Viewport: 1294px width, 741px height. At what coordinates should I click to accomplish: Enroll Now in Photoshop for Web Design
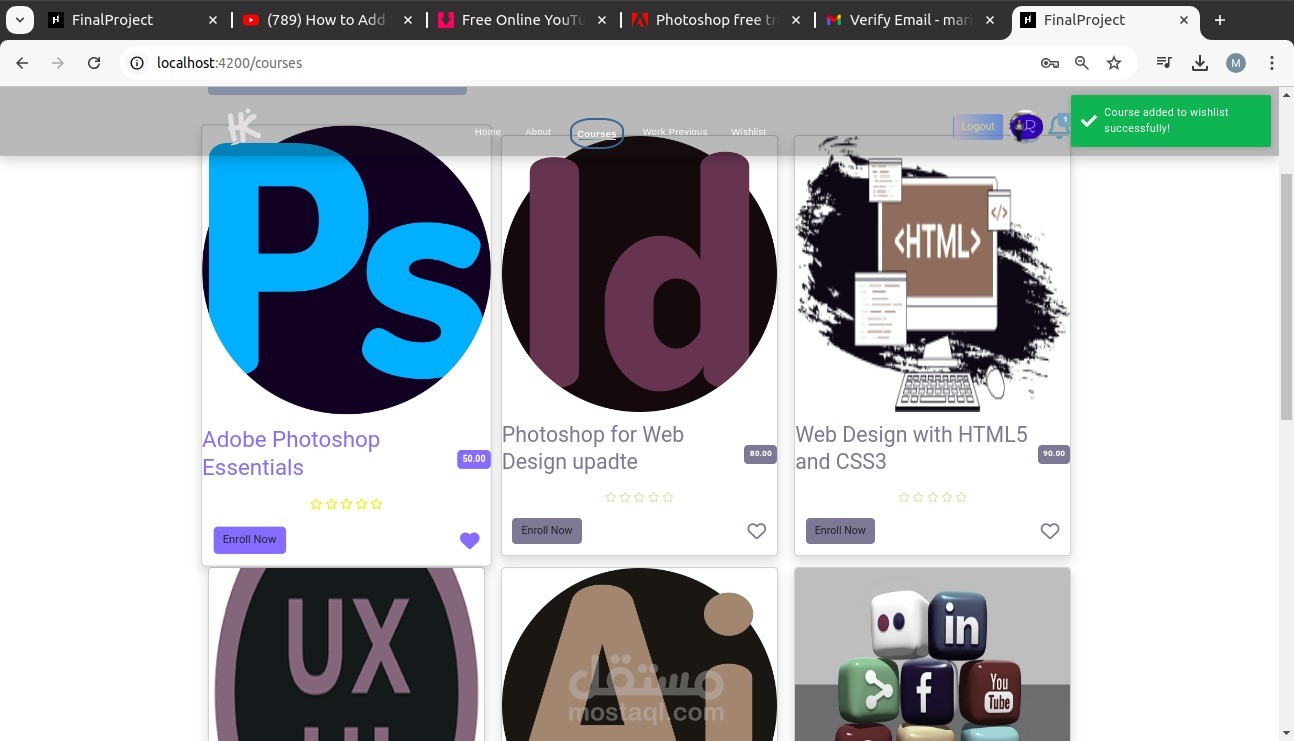tap(547, 531)
